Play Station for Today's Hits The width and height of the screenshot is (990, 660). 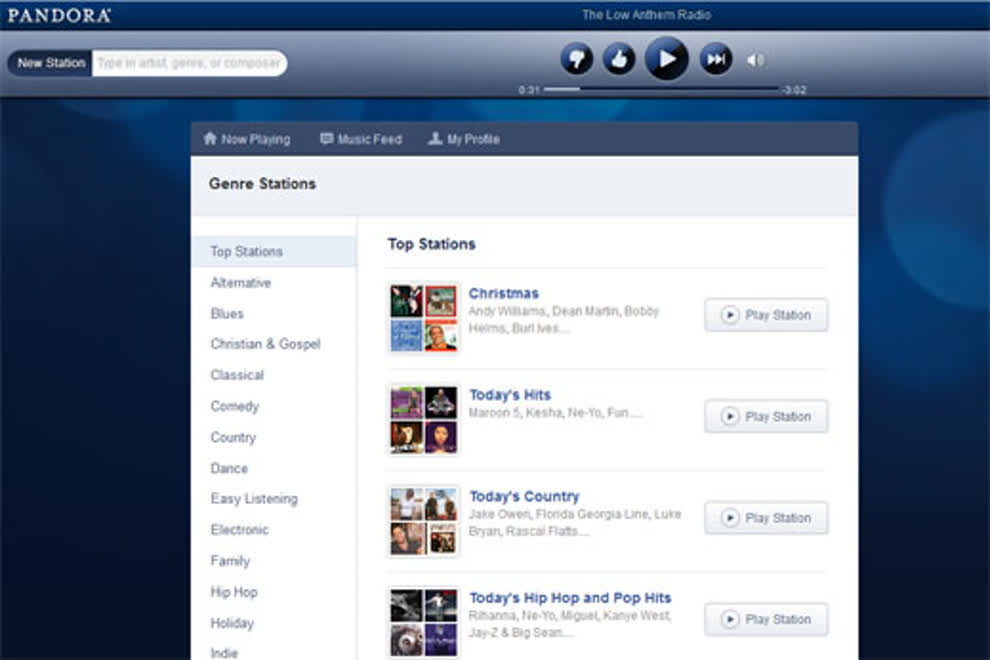click(x=766, y=416)
